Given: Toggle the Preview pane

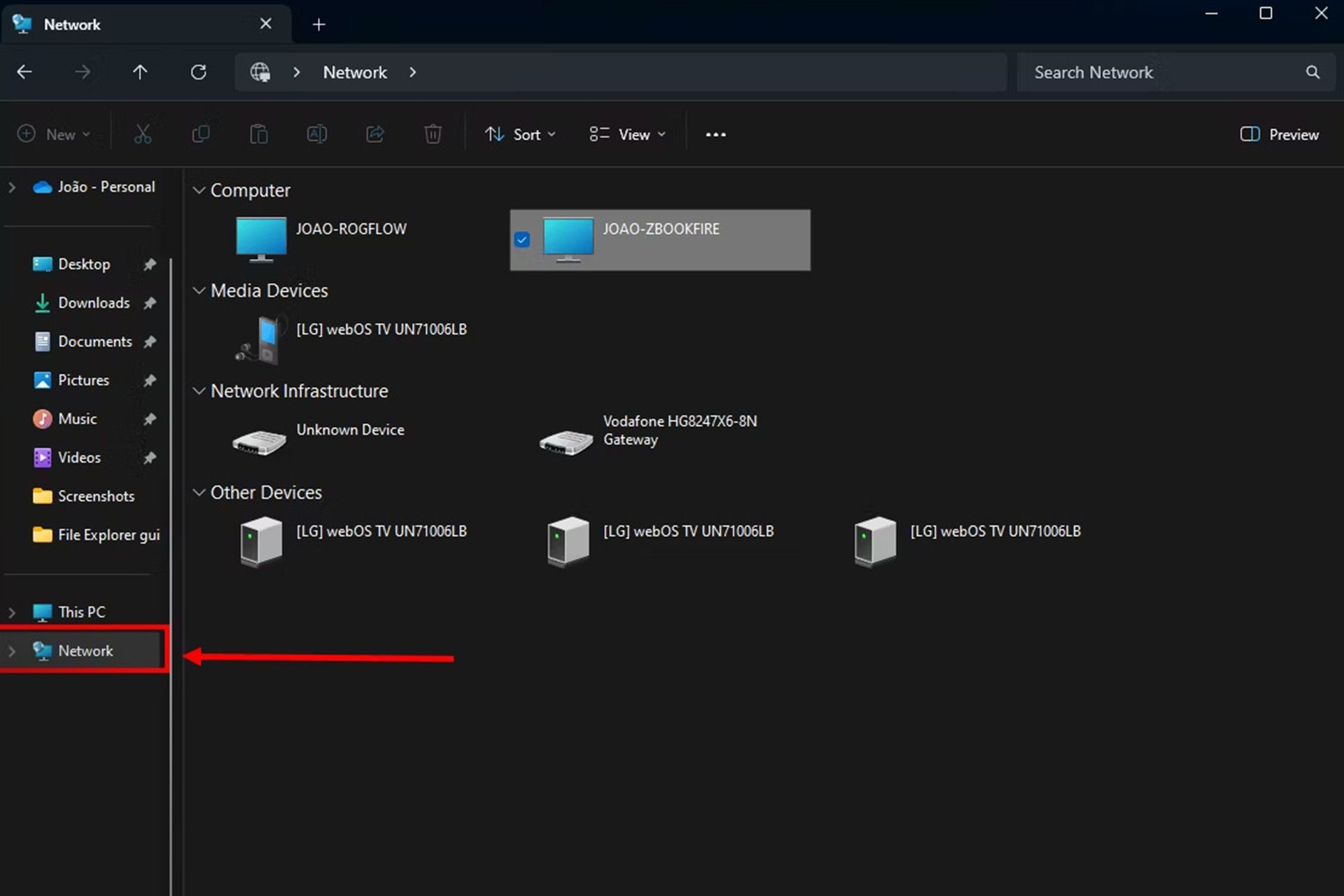Looking at the screenshot, I should point(1280,134).
